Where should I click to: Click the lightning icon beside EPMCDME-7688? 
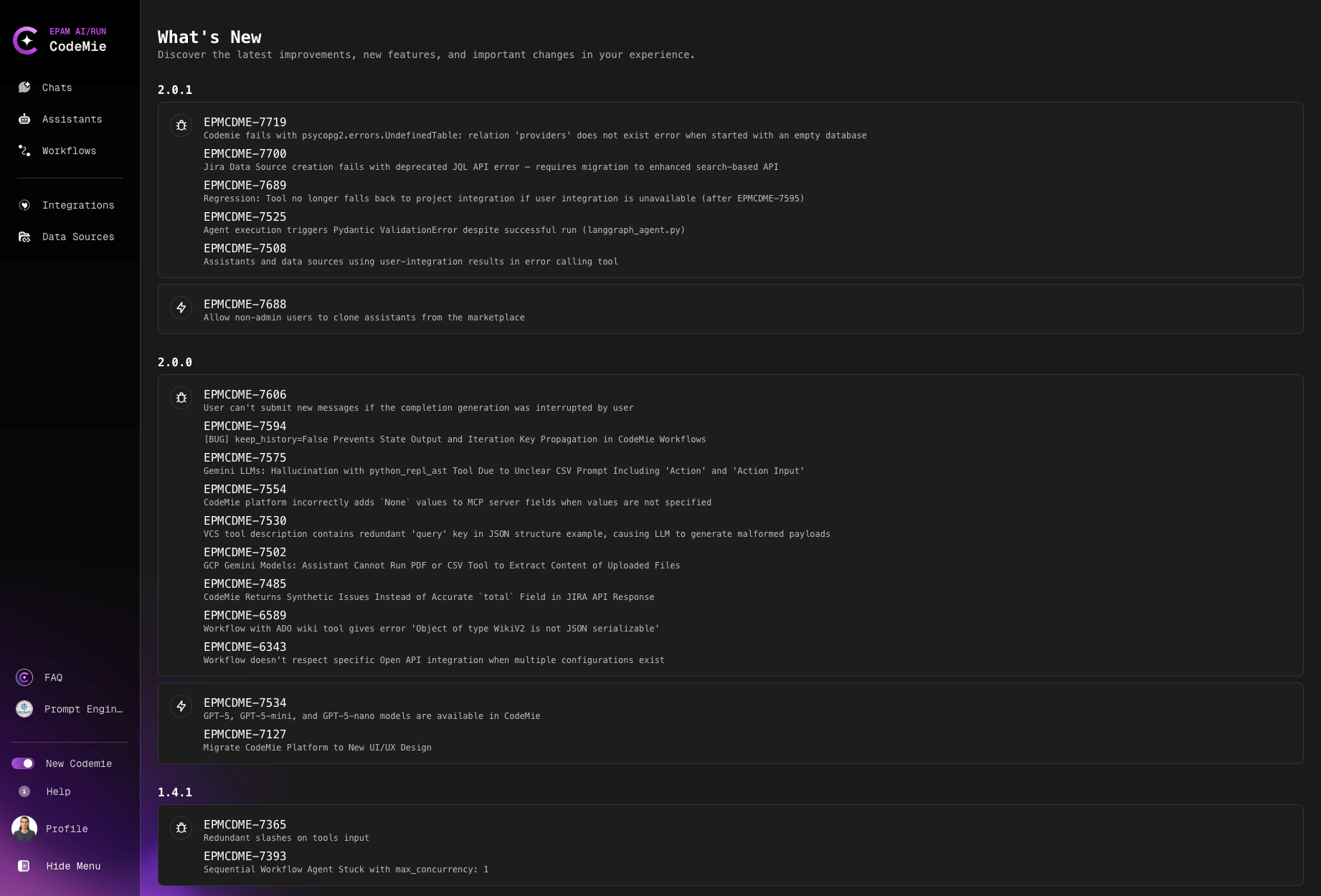181,308
